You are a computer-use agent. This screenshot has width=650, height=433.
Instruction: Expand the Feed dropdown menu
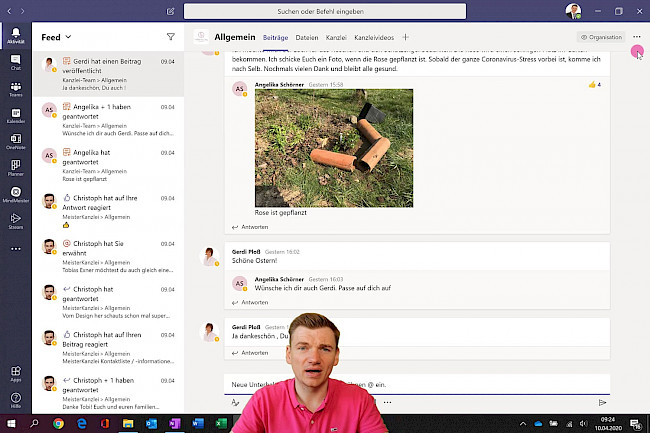67,37
